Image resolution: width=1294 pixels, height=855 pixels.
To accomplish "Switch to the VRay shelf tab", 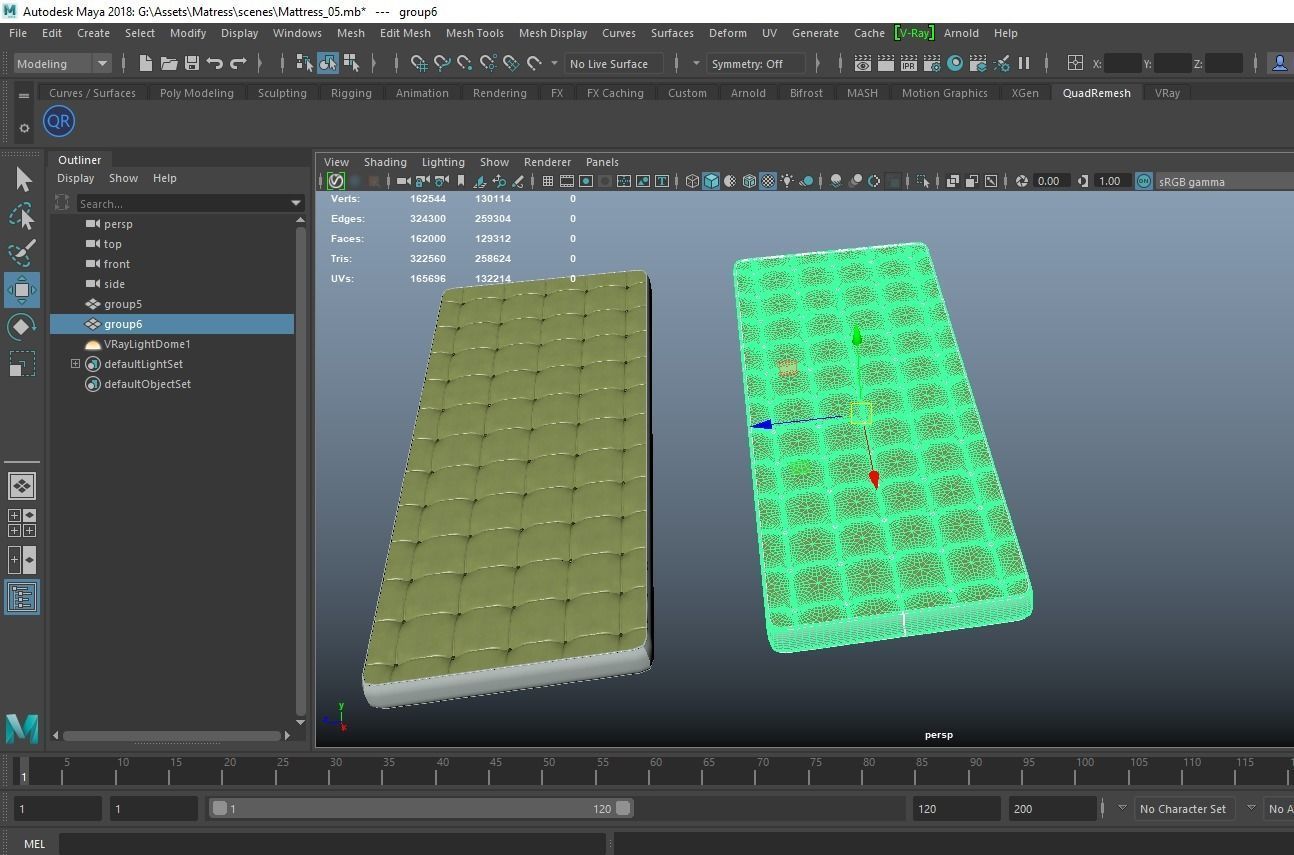I will (x=1167, y=93).
